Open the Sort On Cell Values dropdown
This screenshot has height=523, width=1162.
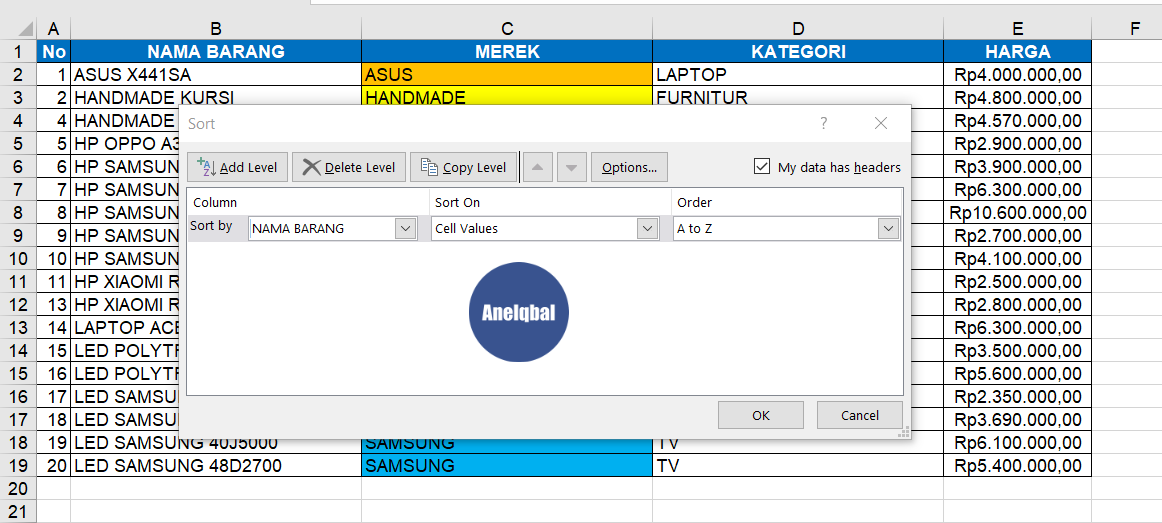[x=648, y=228]
